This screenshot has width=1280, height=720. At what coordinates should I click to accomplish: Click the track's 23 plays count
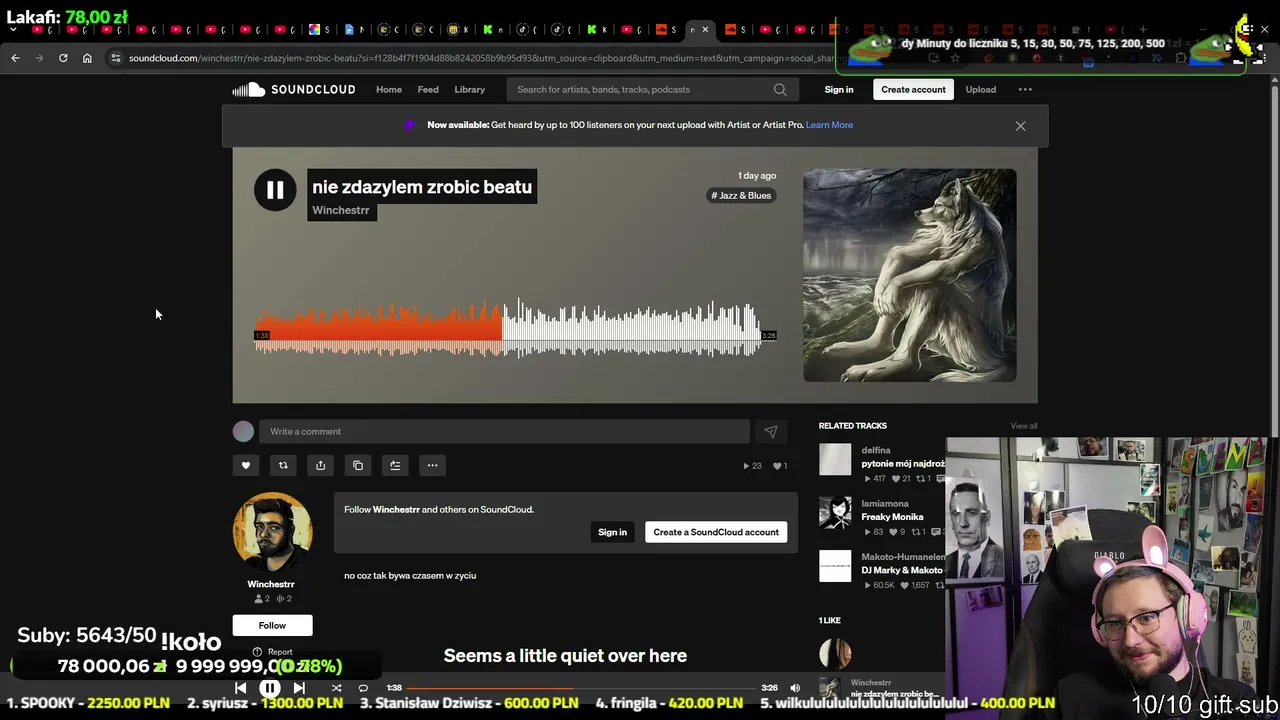(x=751, y=465)
